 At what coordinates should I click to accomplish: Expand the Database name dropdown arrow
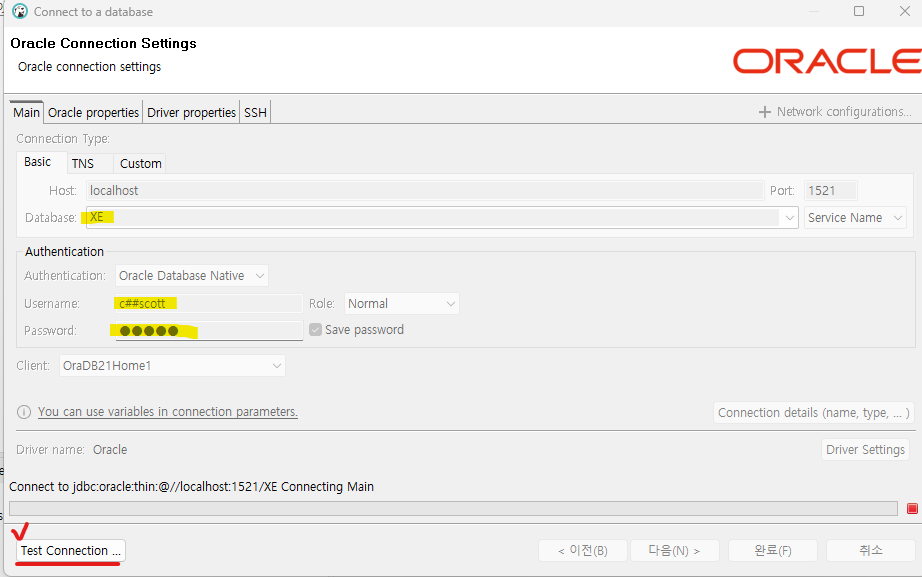click(x=789, y=218)
